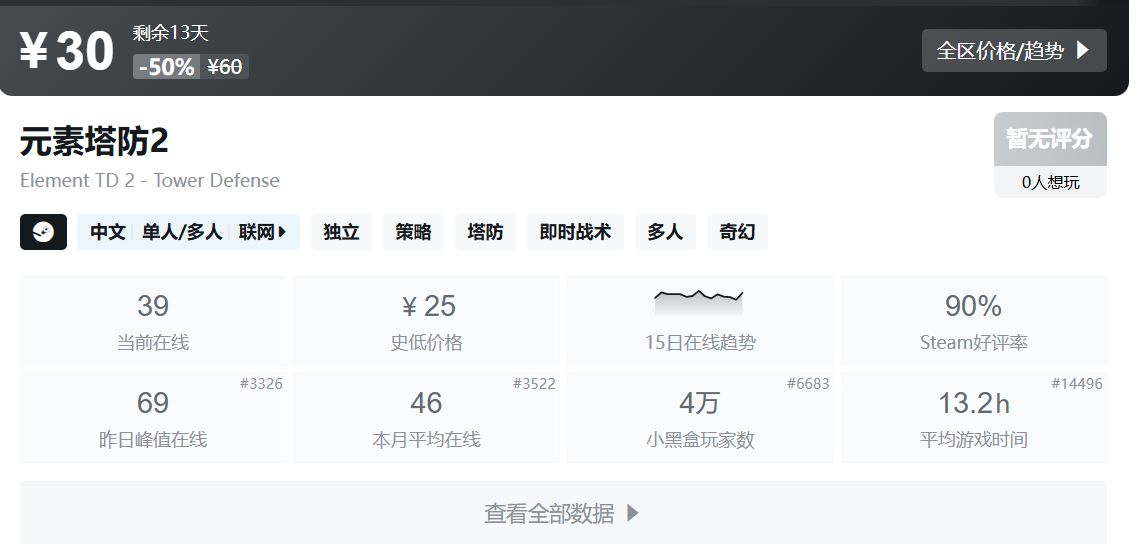
Task: Click the 本月平均在线 value 46
Action: [x=426, y=403]
